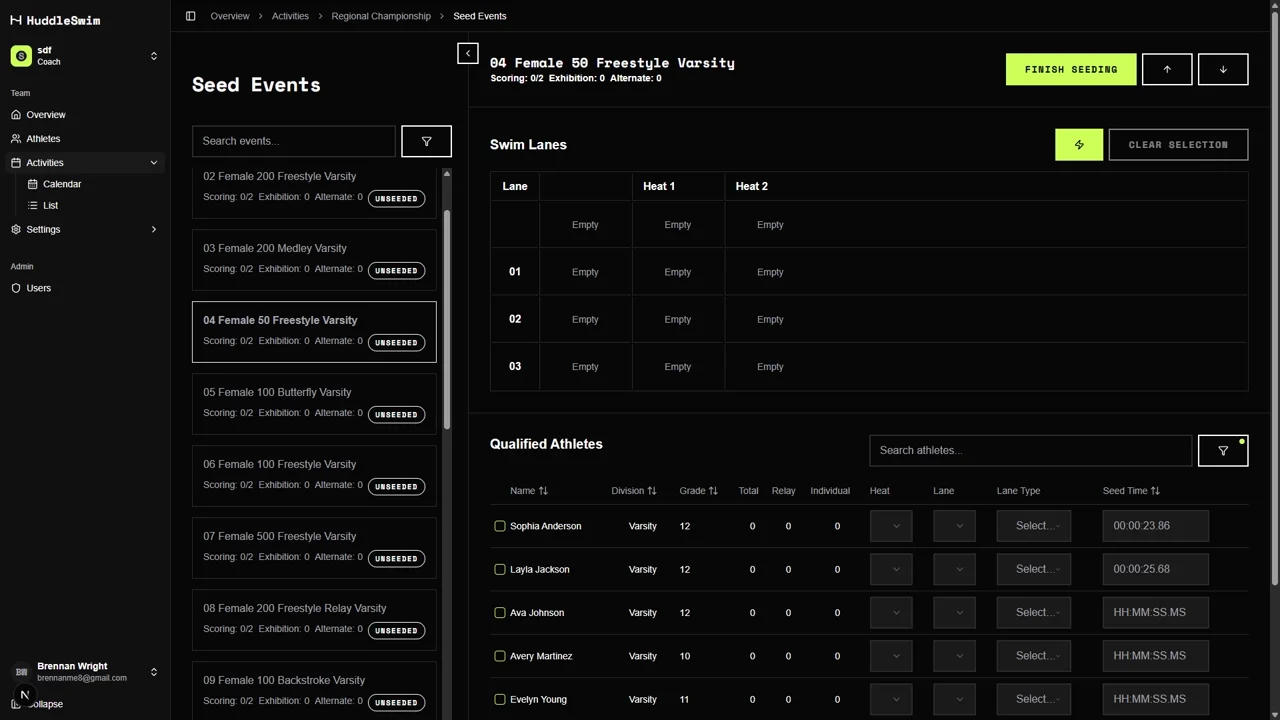Screen dimensions: 1280x720
Task: Open the Lane Type dropdown for Layla Jackson
Action: [x=1034, y=568]
